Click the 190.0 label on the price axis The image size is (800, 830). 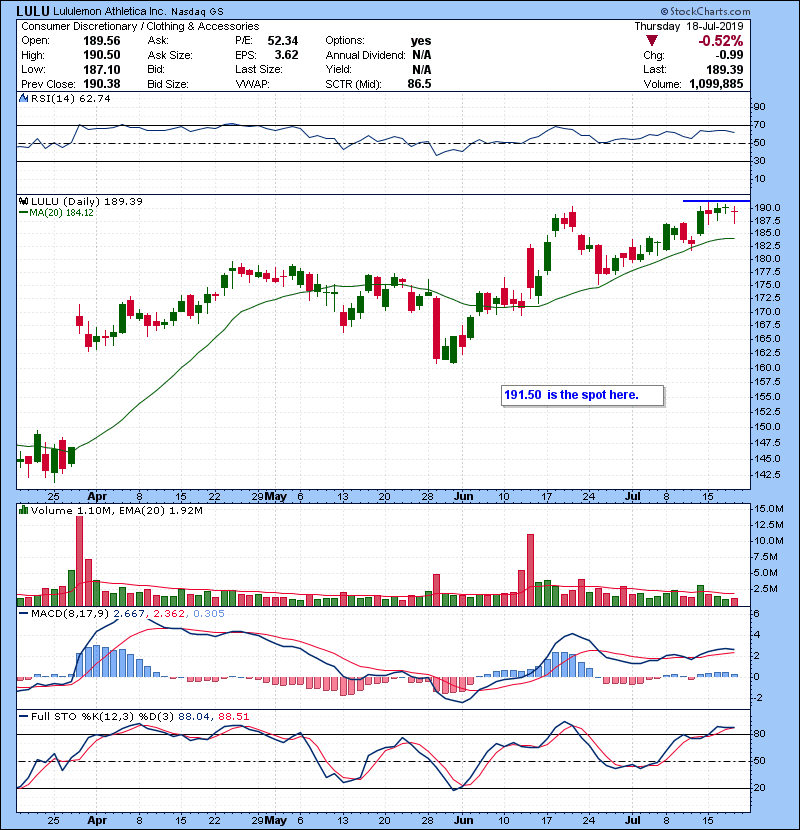(767, 208)
